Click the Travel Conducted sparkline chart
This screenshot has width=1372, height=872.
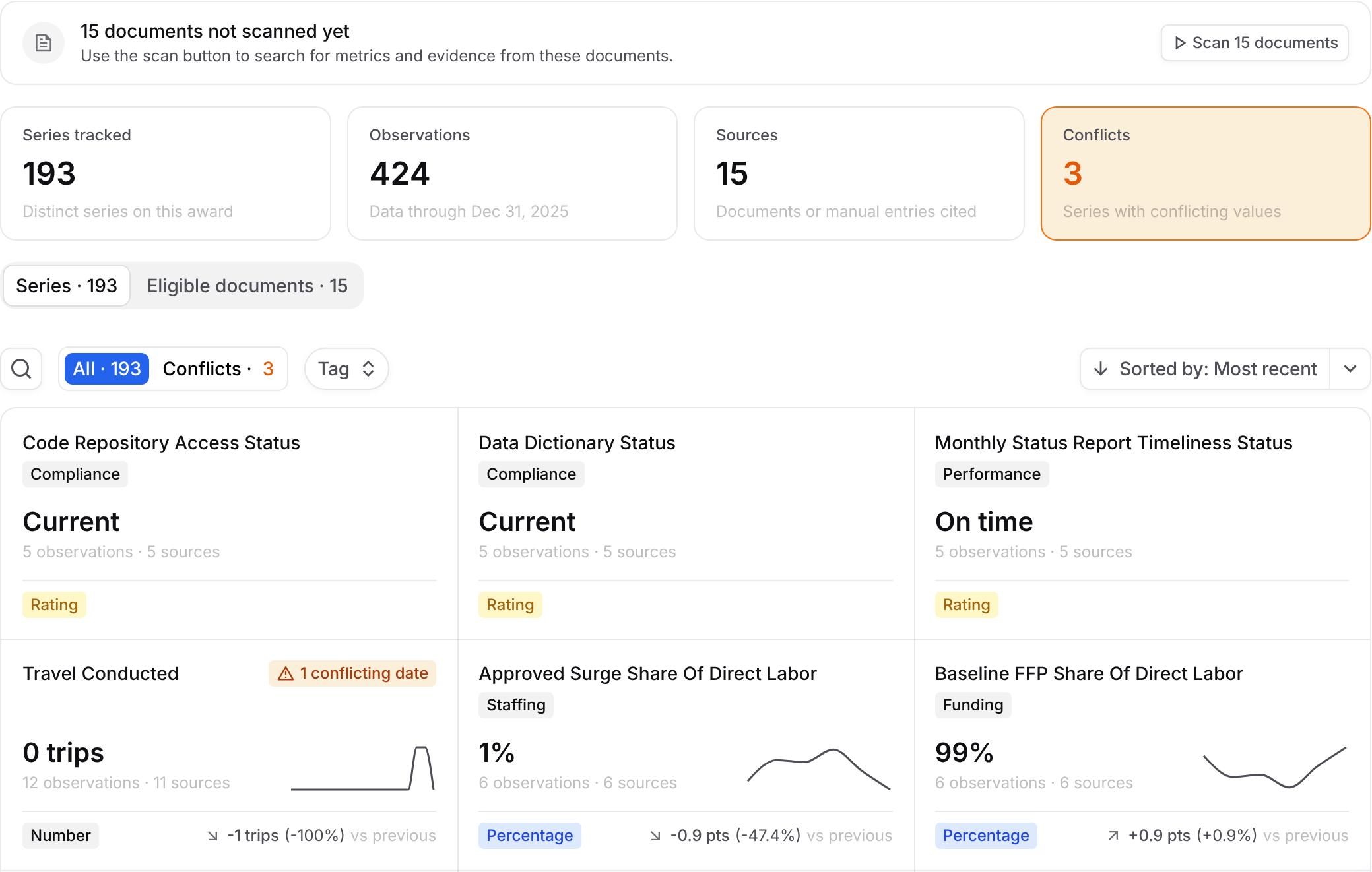pyautogui.click(x=362, y=768)
